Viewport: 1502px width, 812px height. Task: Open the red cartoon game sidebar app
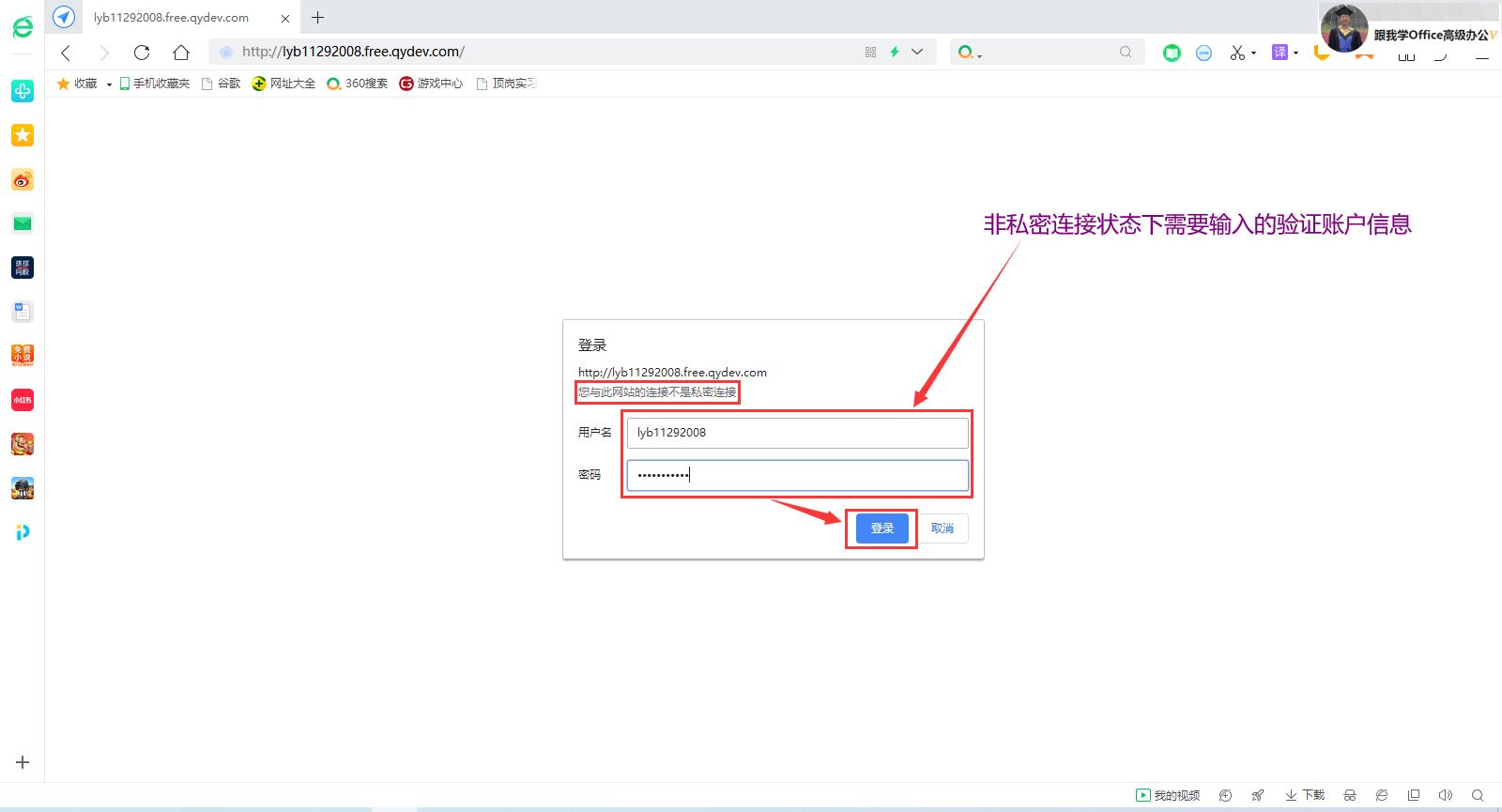(23, 444)
